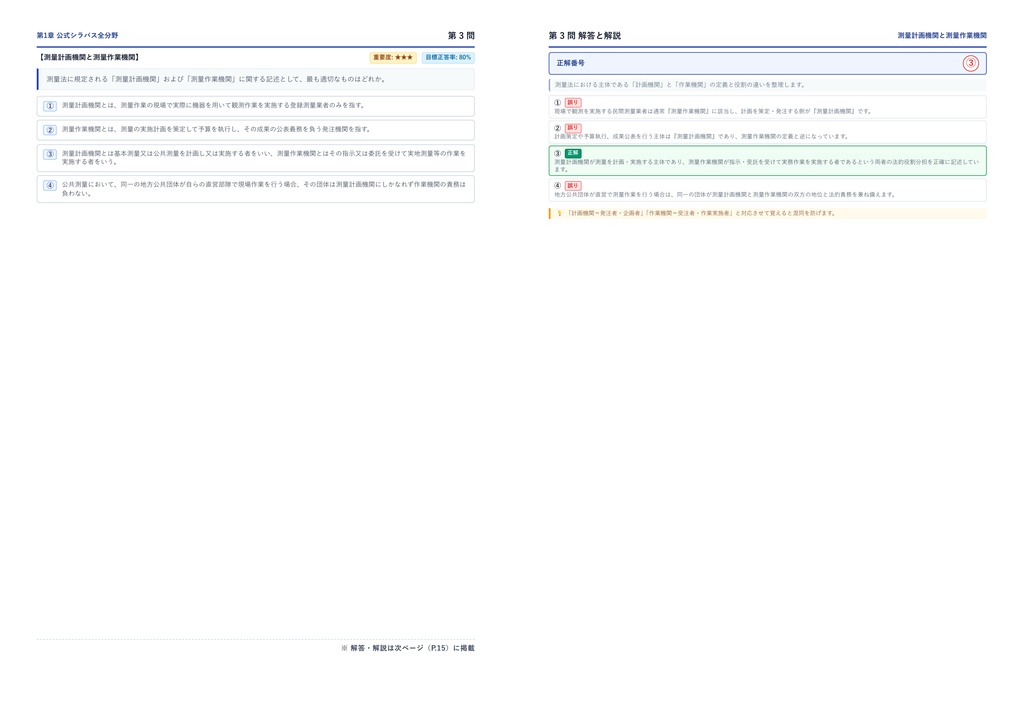Image resolution: width=1024 pixels, height=724 pixels.
Task: Click explanation text starting 測量計画機関が測量を計画・実施
Action: click(x=767, y=166)
